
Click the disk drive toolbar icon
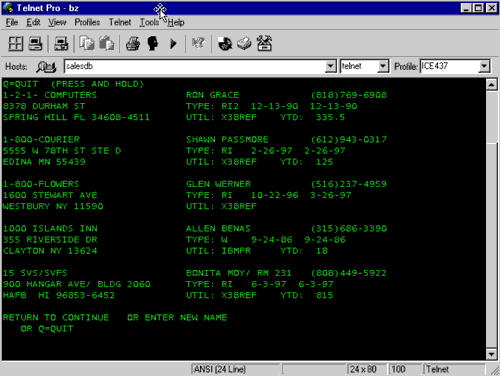coord(244,44)
